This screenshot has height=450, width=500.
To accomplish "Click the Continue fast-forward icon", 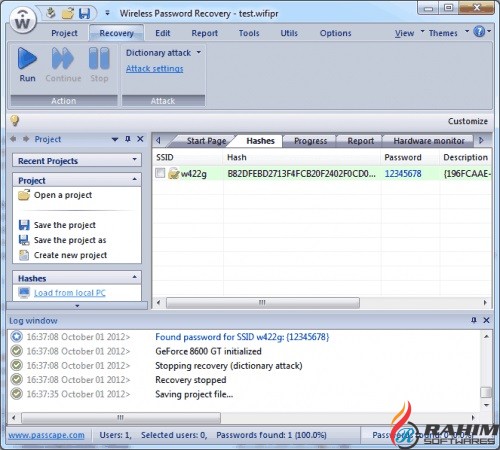I will 63,58.
